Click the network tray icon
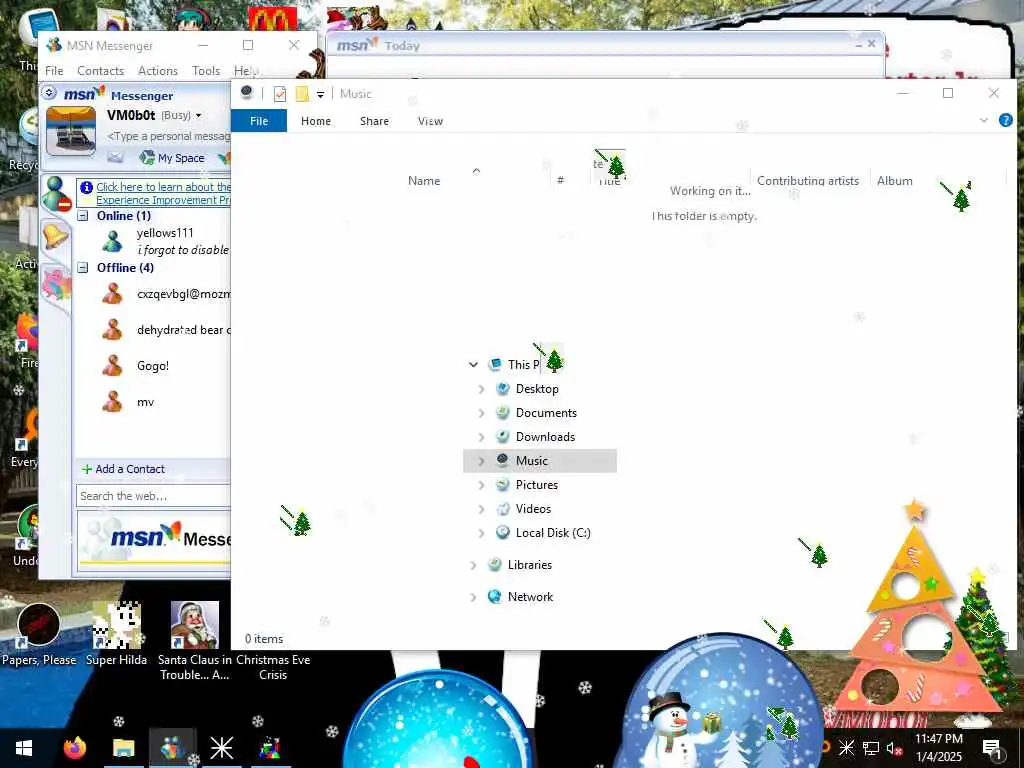This screenshot has width=1024, height=768. tap(870, 748)
